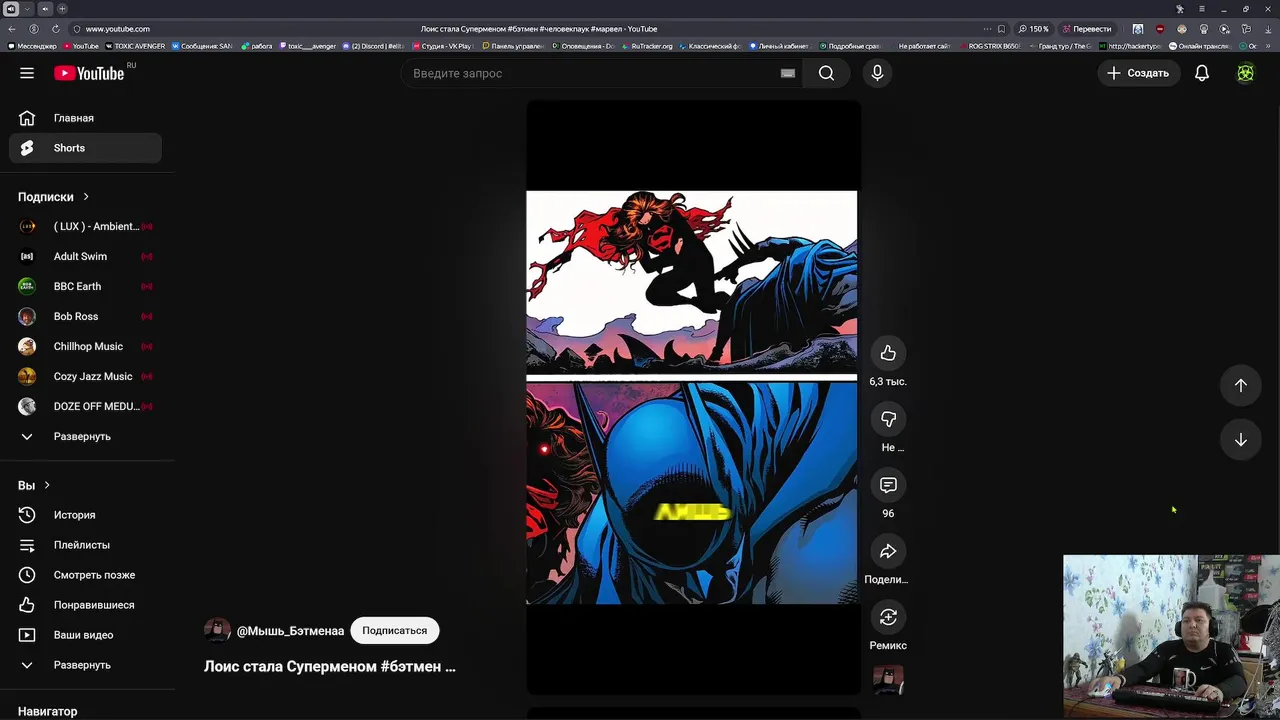1280x720 pixels.
Task: Open Ваши видео in the sidebar
Action: (x=86, y=635)
